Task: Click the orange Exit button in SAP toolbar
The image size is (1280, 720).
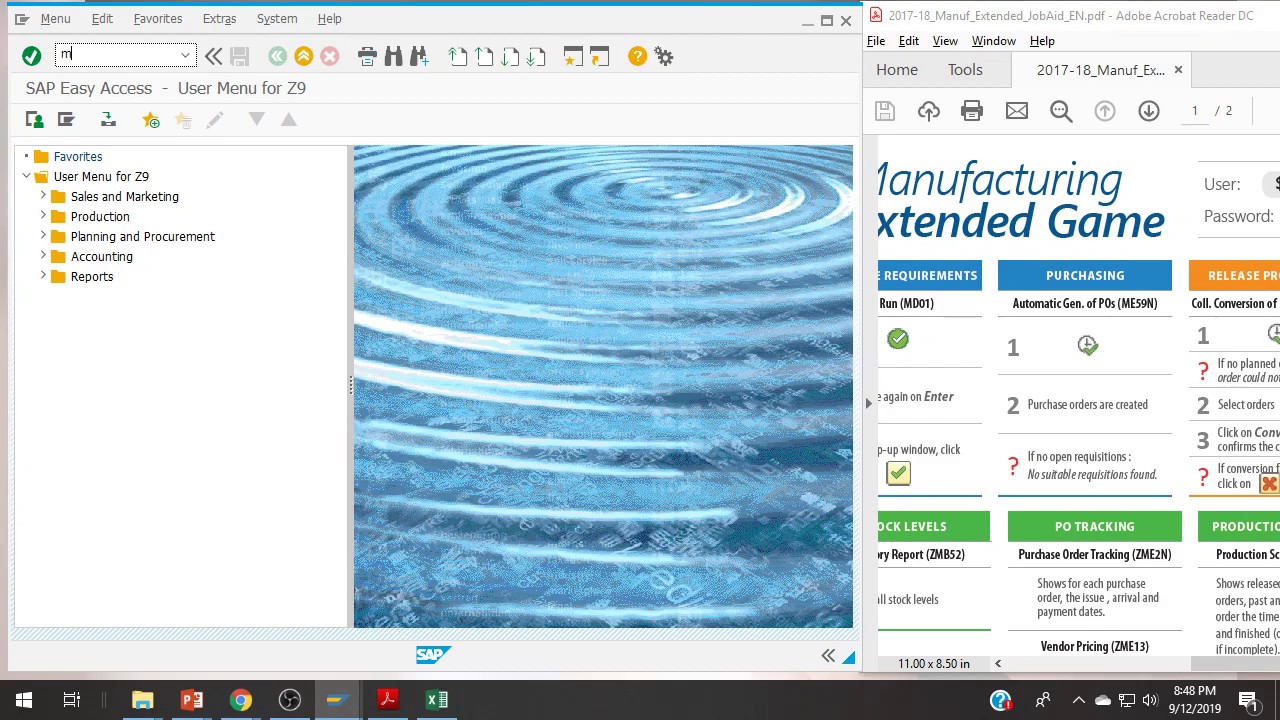Action: (x=303, y=57)
